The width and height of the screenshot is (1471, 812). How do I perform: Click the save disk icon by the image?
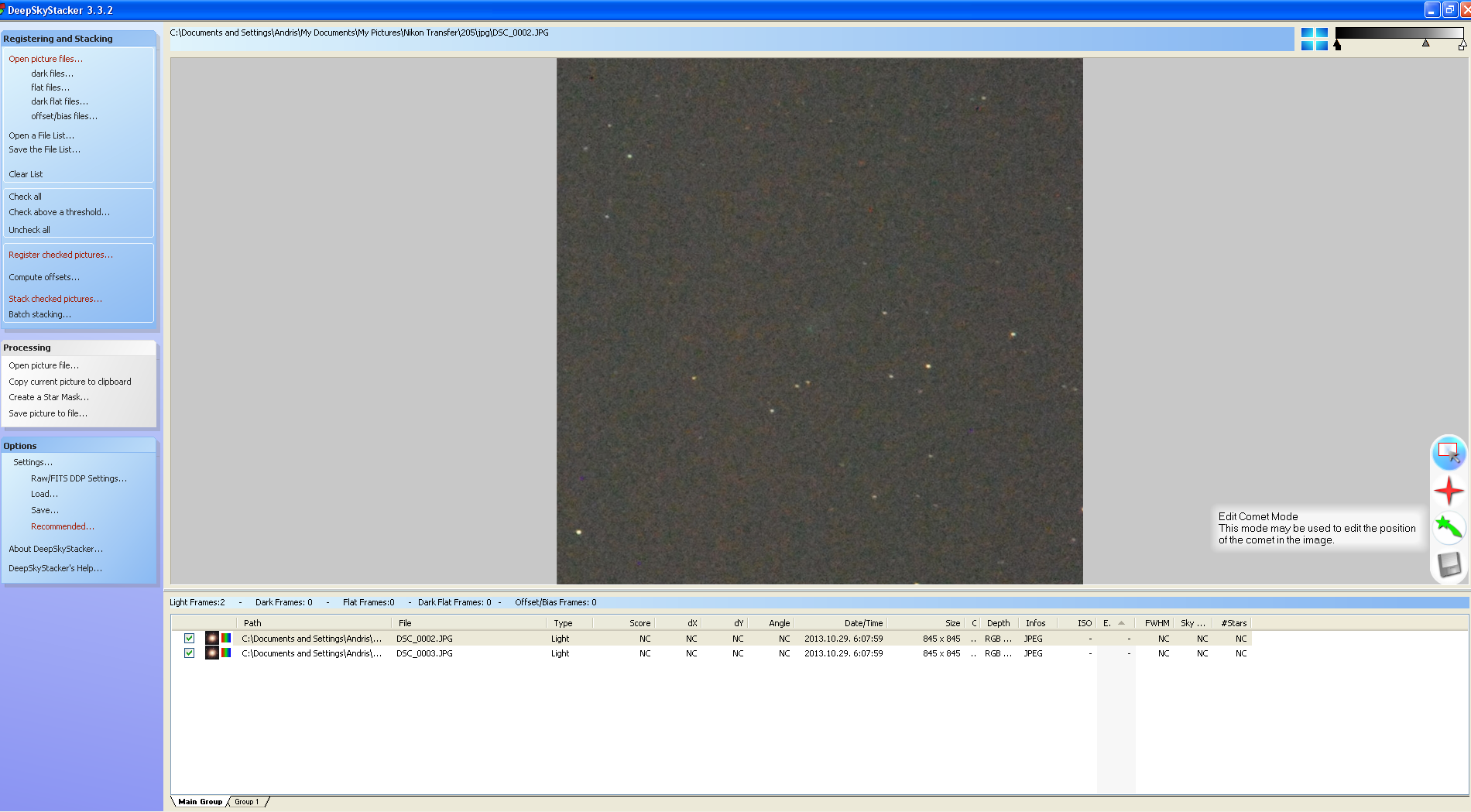1449,564
